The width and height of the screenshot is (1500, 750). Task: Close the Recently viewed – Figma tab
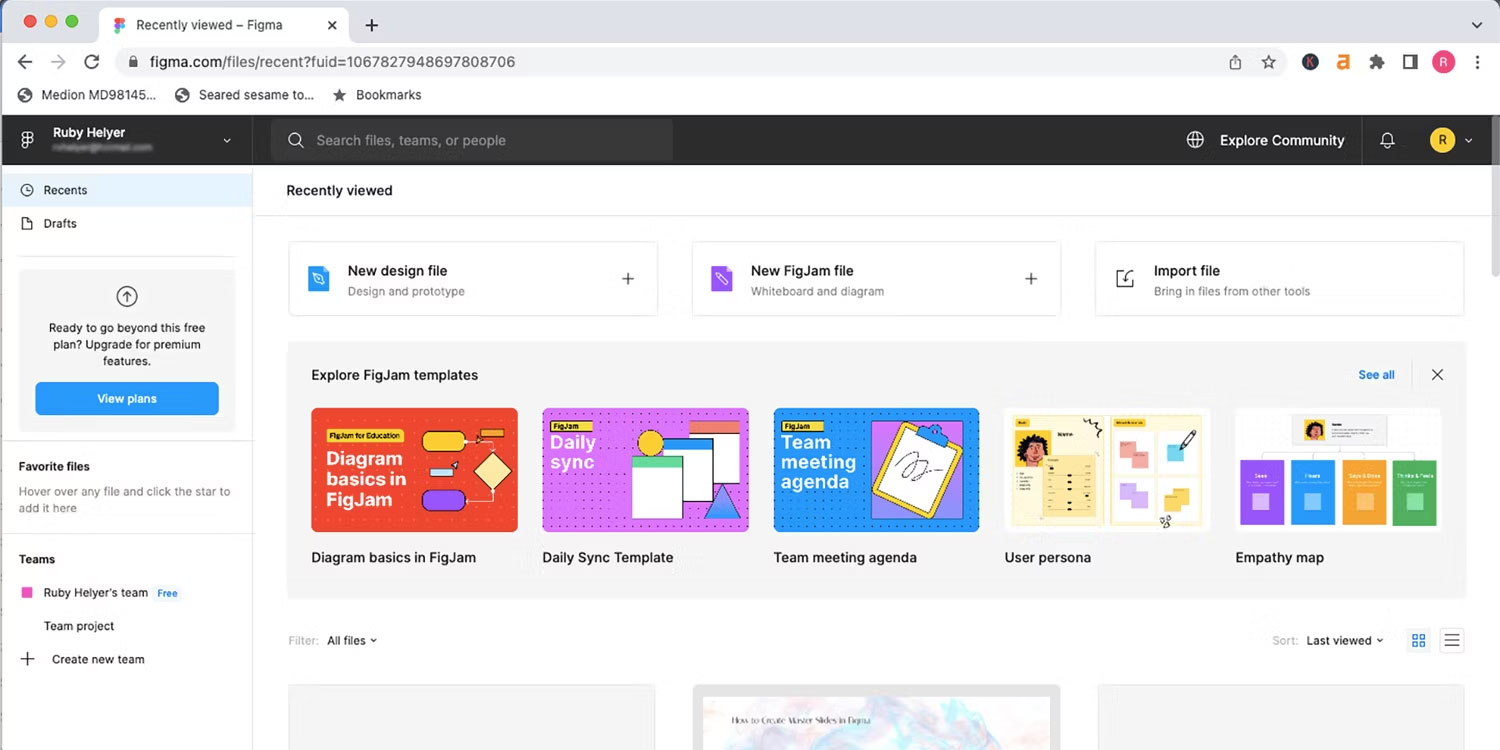[x=332, y=25]
